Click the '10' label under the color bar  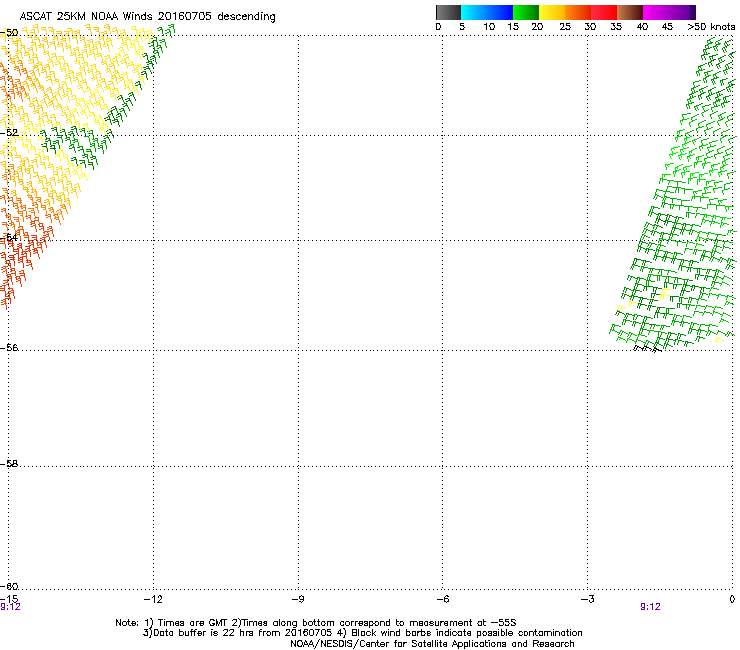[x=489, y=27]
